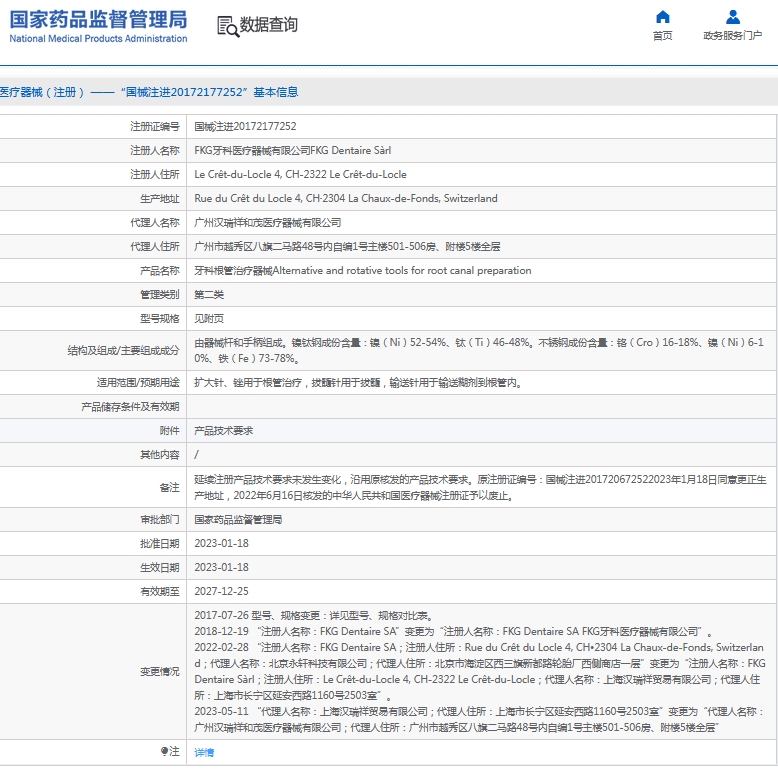Click the 2023-05-11 change record line
This screenshot has height=769, width=778.
pos(480,719)
